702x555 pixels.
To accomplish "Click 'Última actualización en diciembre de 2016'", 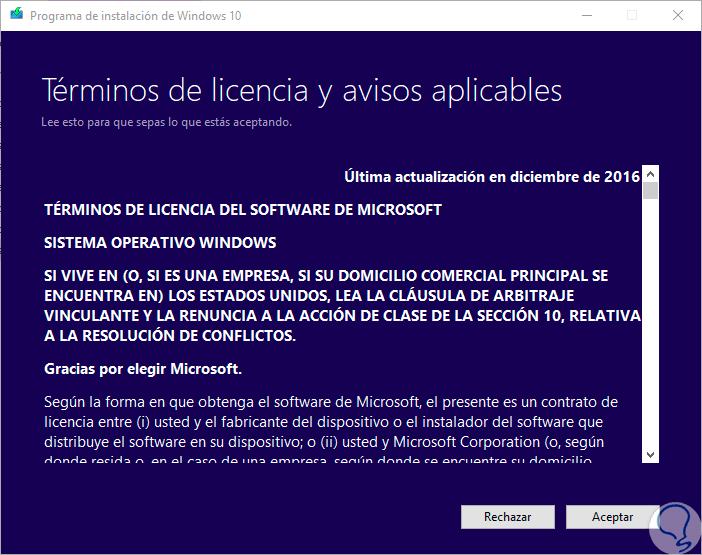I will point(492,177).
